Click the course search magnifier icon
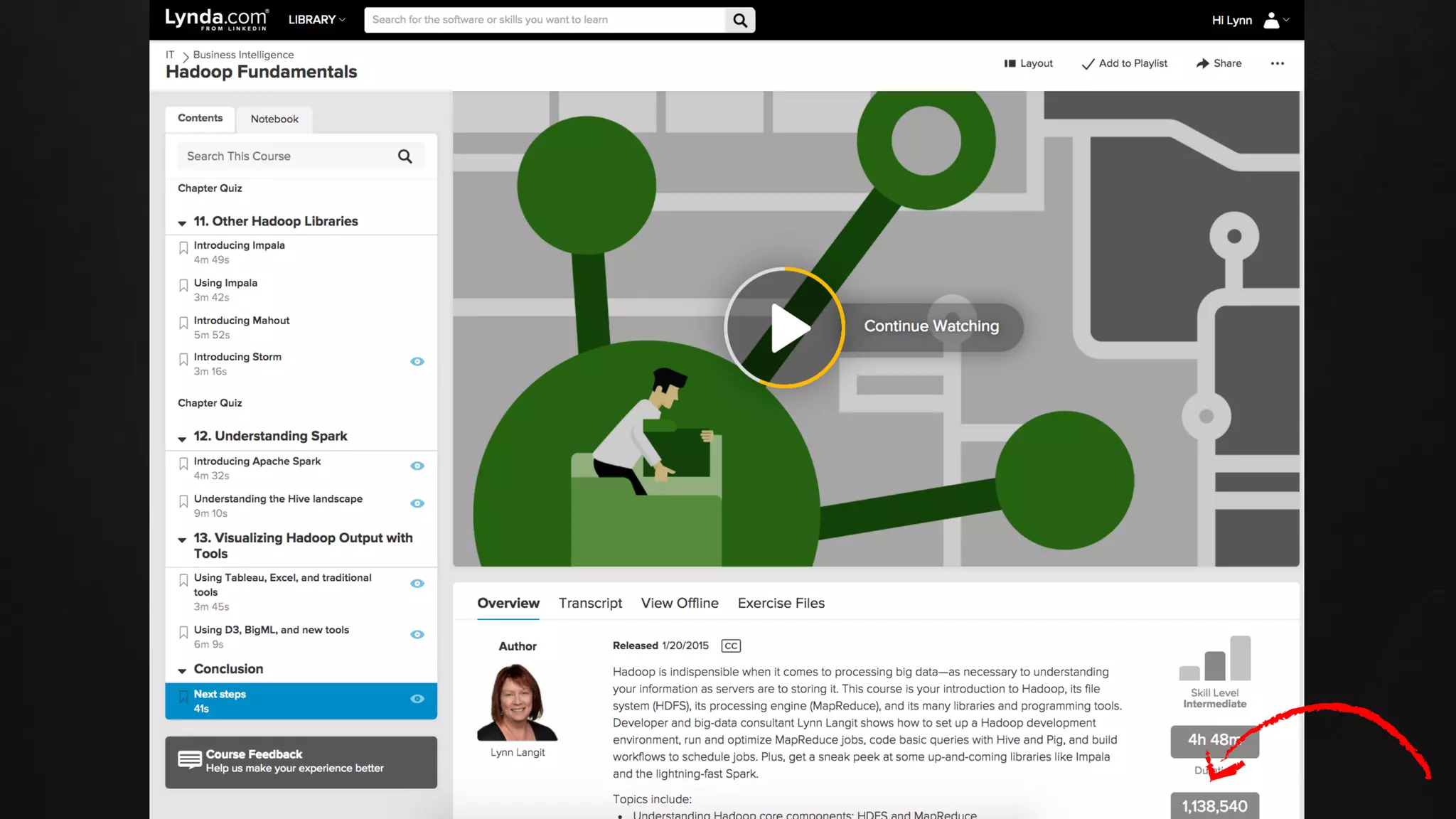Screen dimensions: 1456x819 (405, 156)
